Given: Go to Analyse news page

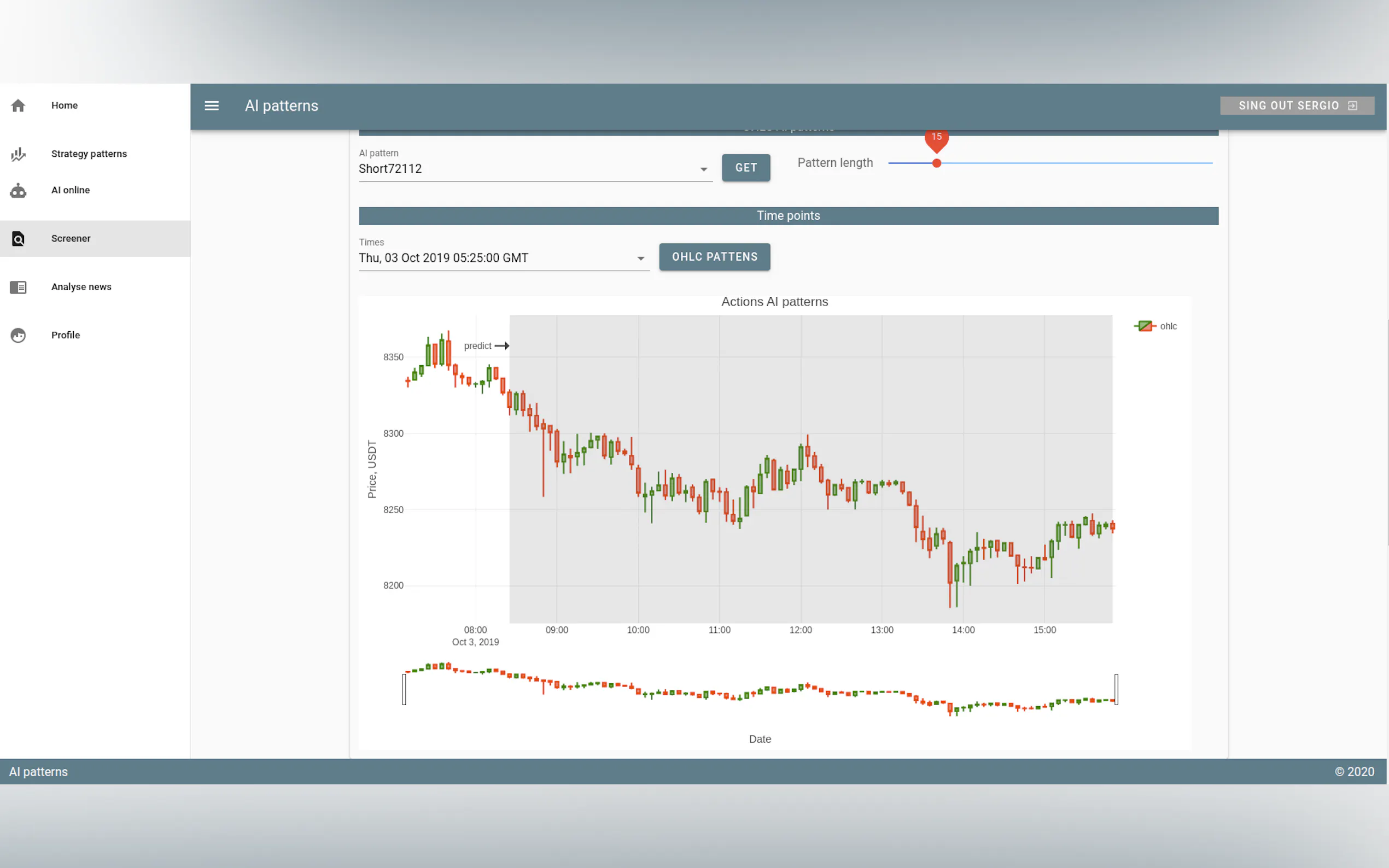Looking at the screenshot, I should [x=81, y=287].
